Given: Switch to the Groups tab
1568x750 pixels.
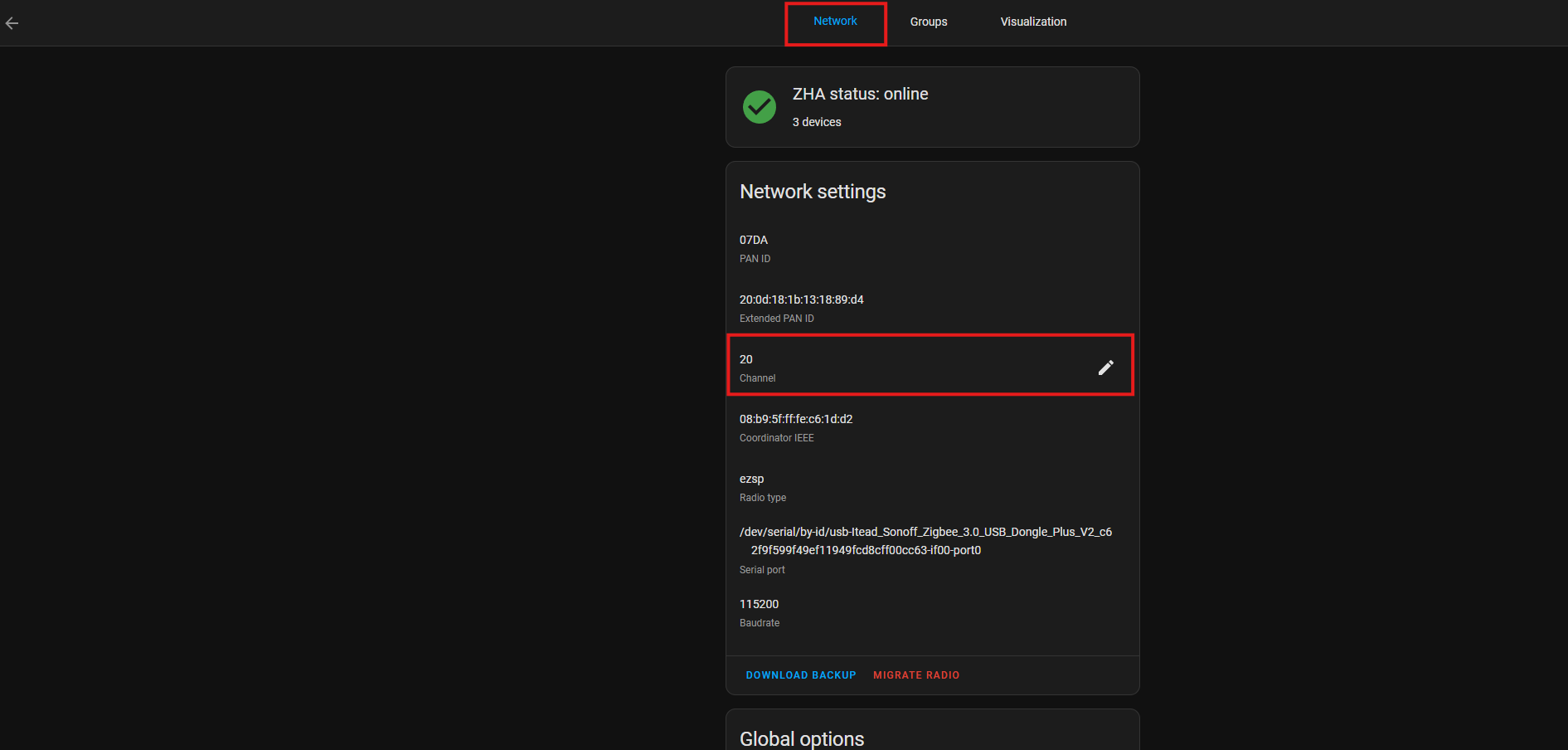Looking at the screenshot, I should pos(928,22).
